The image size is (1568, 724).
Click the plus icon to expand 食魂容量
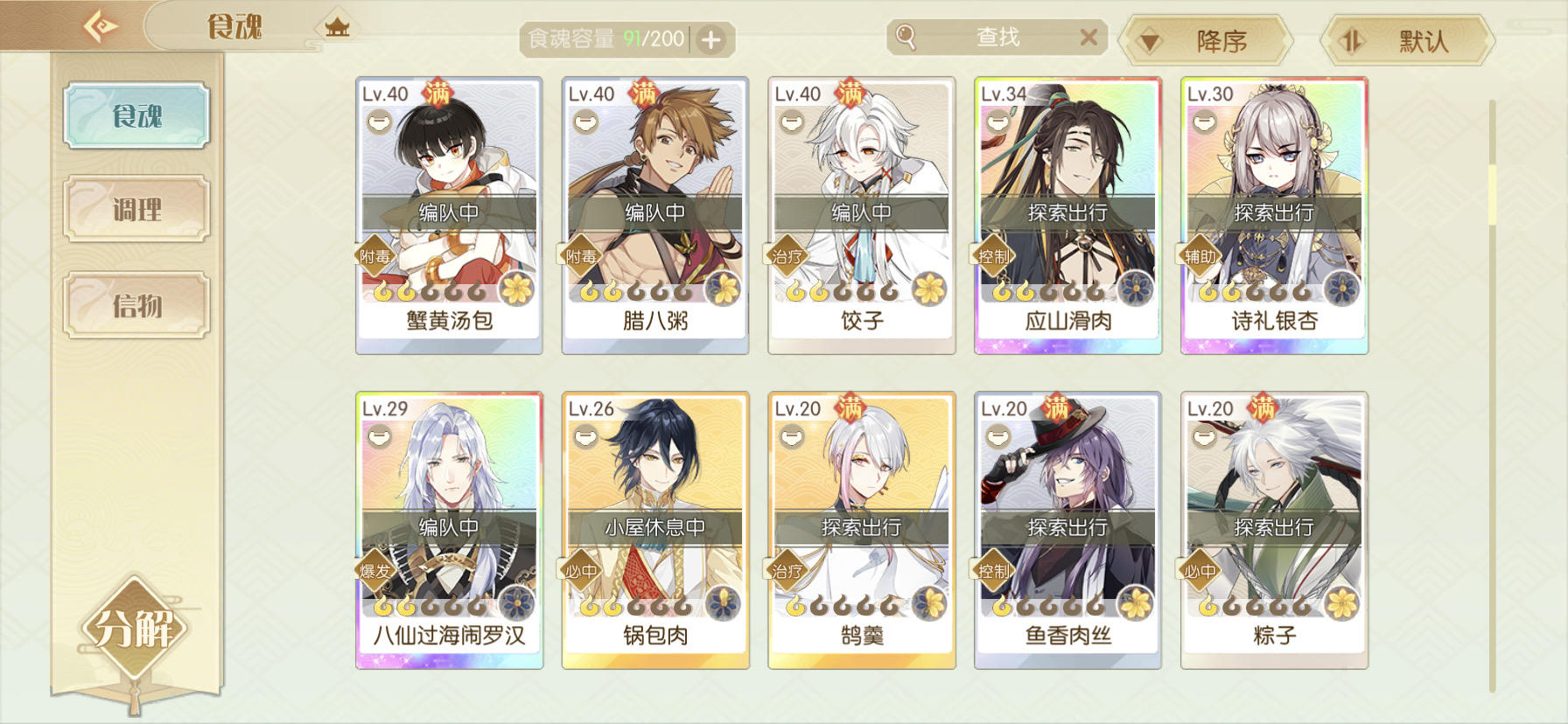(x=711, y=39)
